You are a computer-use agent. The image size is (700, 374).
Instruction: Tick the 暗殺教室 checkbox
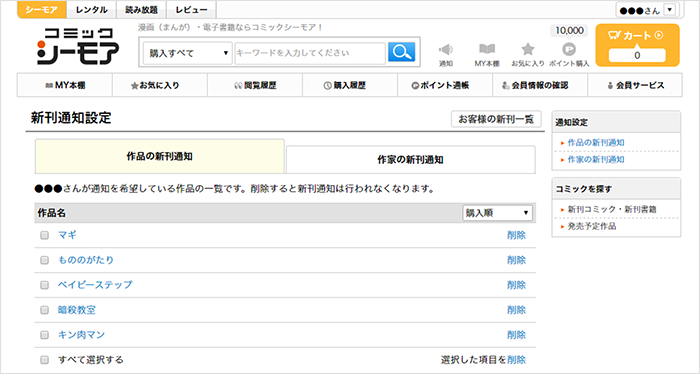[44, 310]
